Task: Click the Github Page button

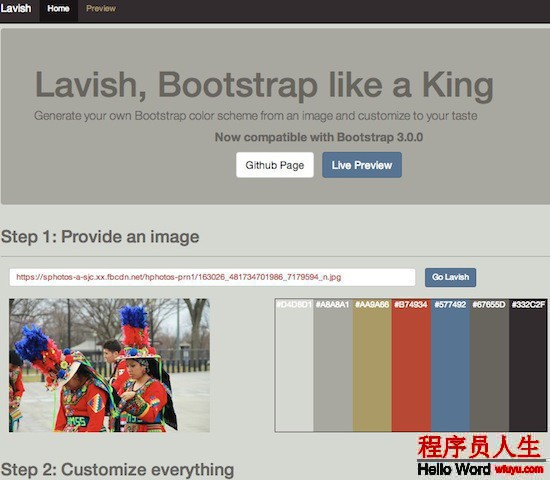Action: 275,165
